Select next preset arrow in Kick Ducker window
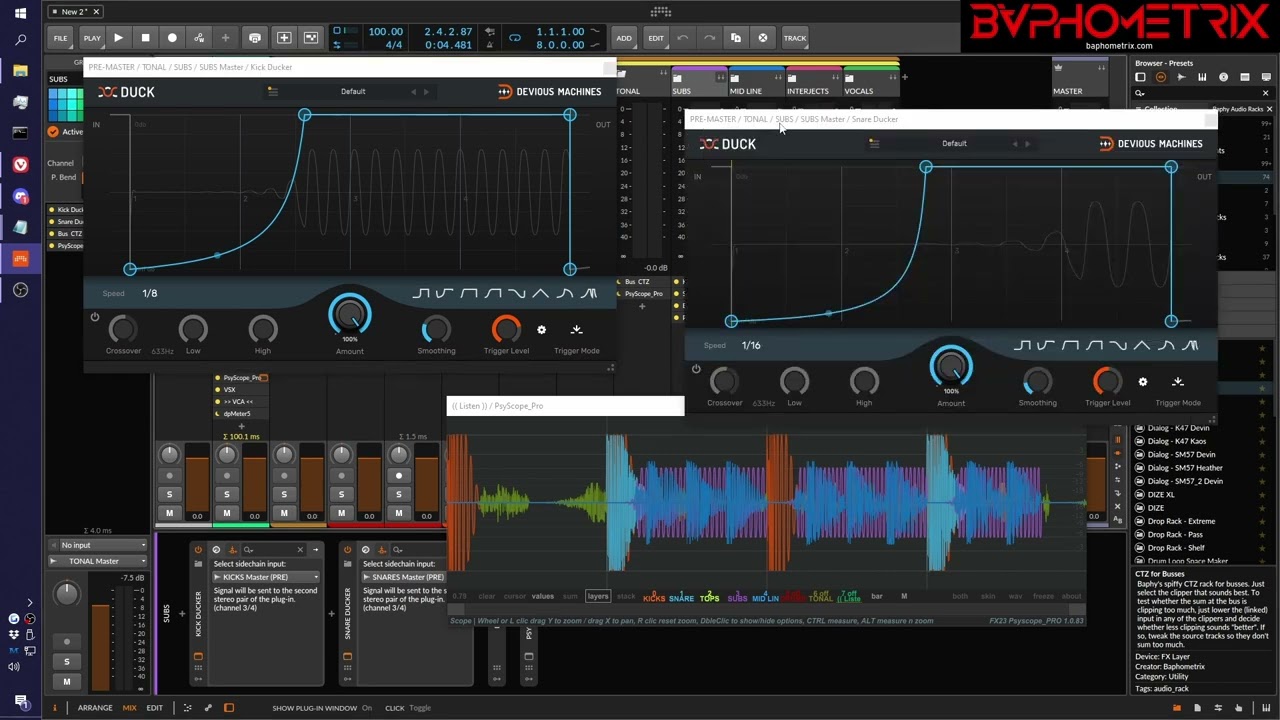Screen dimensions: 1280x720 point(426,92)
